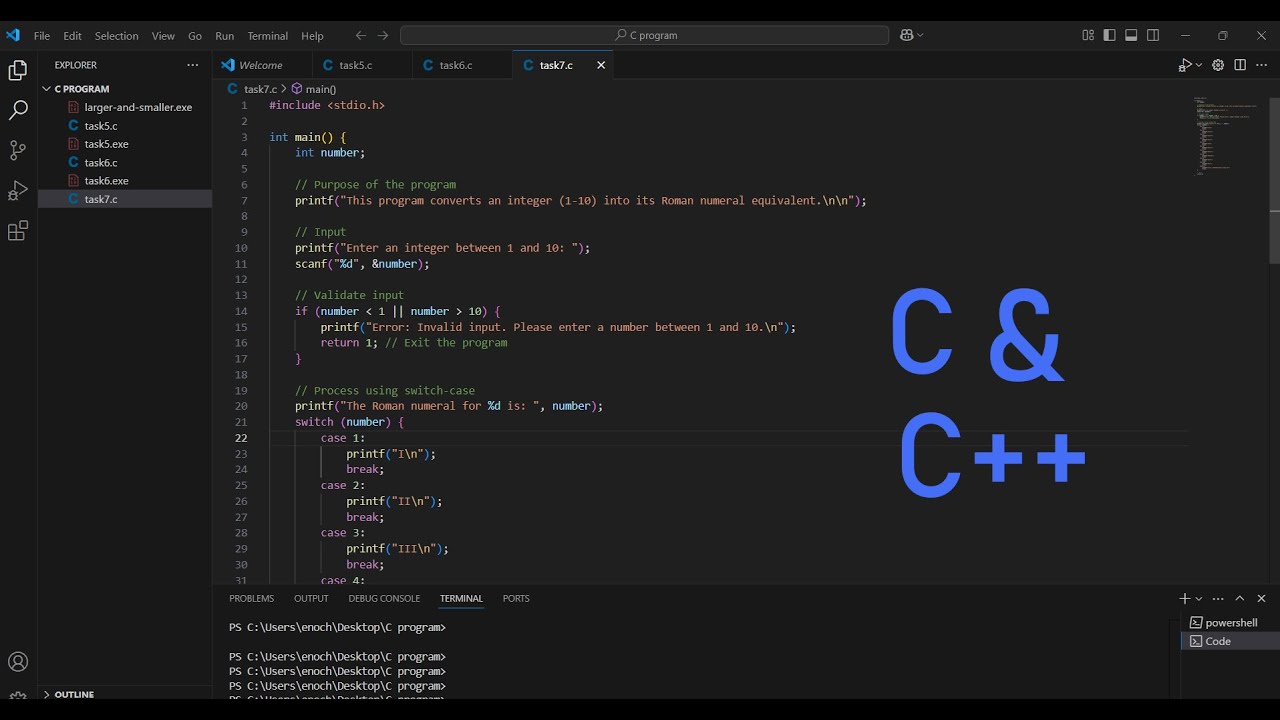Screen dimensions: 1280x720
Task: Select the powershell terminal instance
Action: [1230, 622]
